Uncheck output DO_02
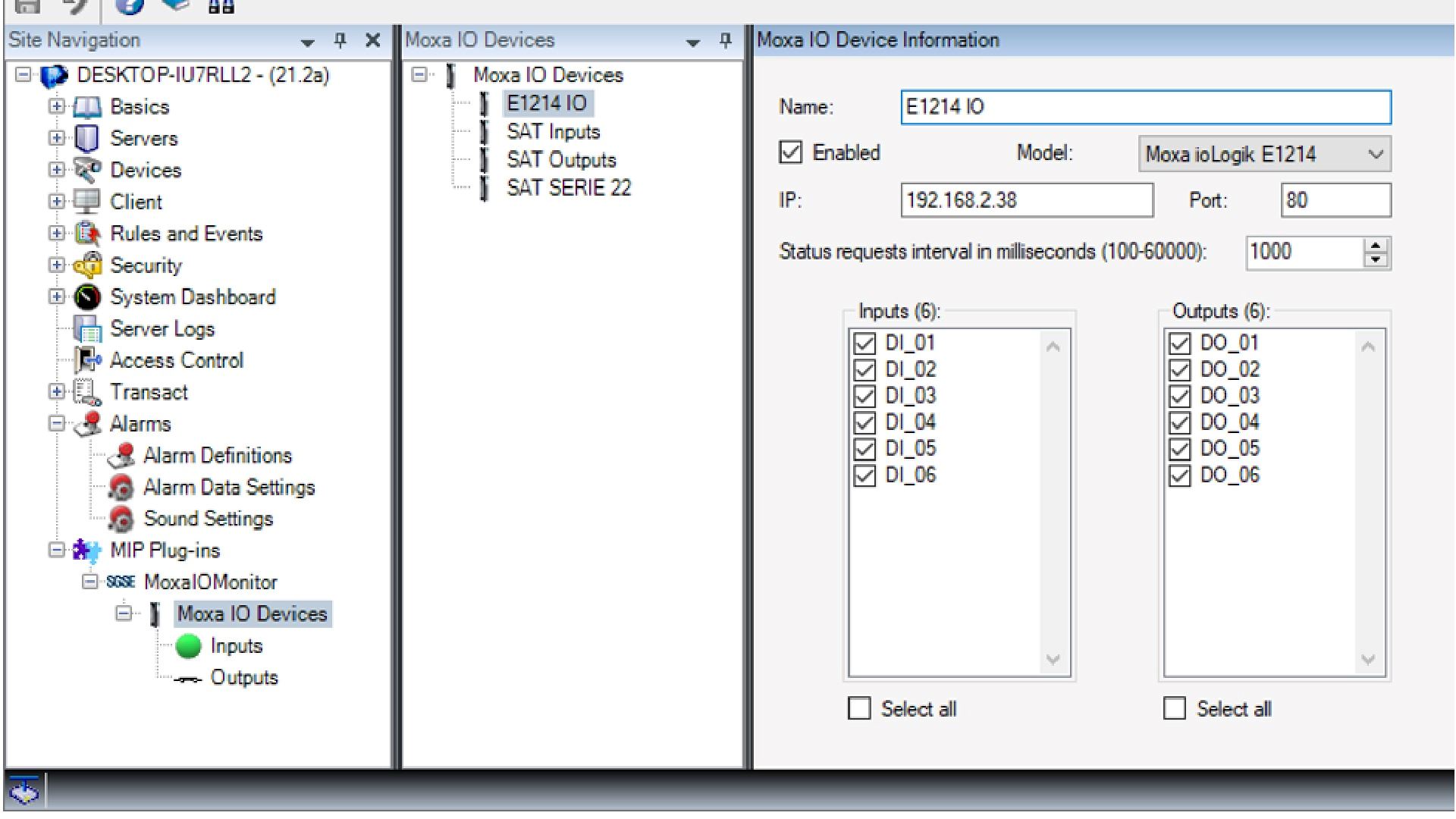Screen dimensions: 1456x819 click(x=1179, y=370)
